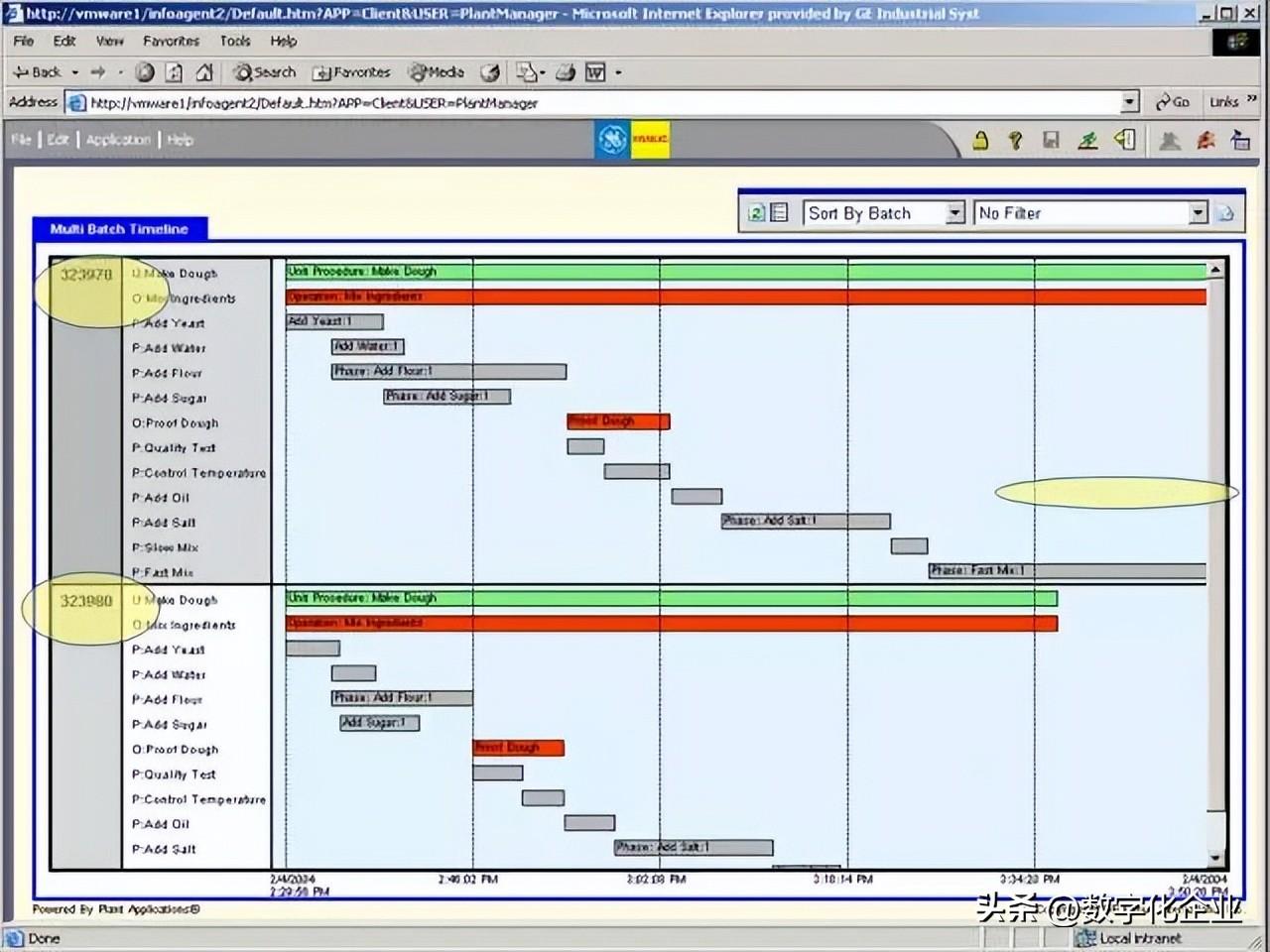Click the red Proof Dough bar for batch 323980
This screenshot has width=1270, height=952.
518,748
